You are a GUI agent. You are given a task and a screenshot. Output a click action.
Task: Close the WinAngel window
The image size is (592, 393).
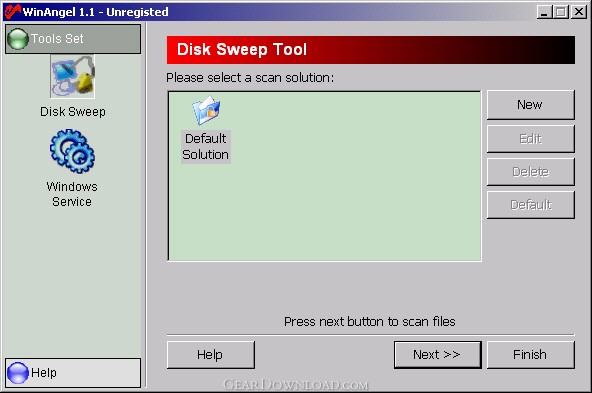pos(579,12)
